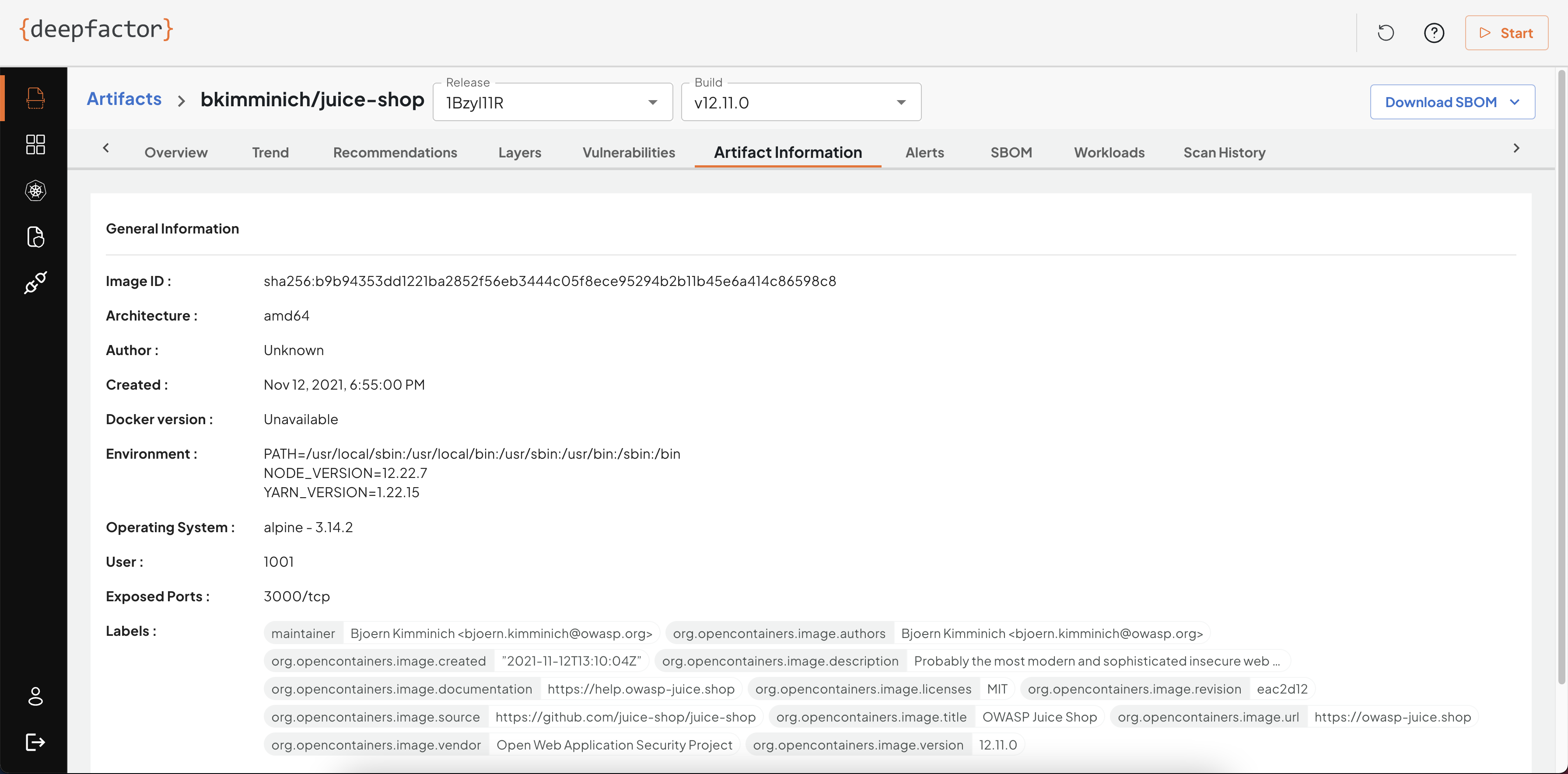
Task: Open the Artifacts sidebar icon
Action: point(35,98)
